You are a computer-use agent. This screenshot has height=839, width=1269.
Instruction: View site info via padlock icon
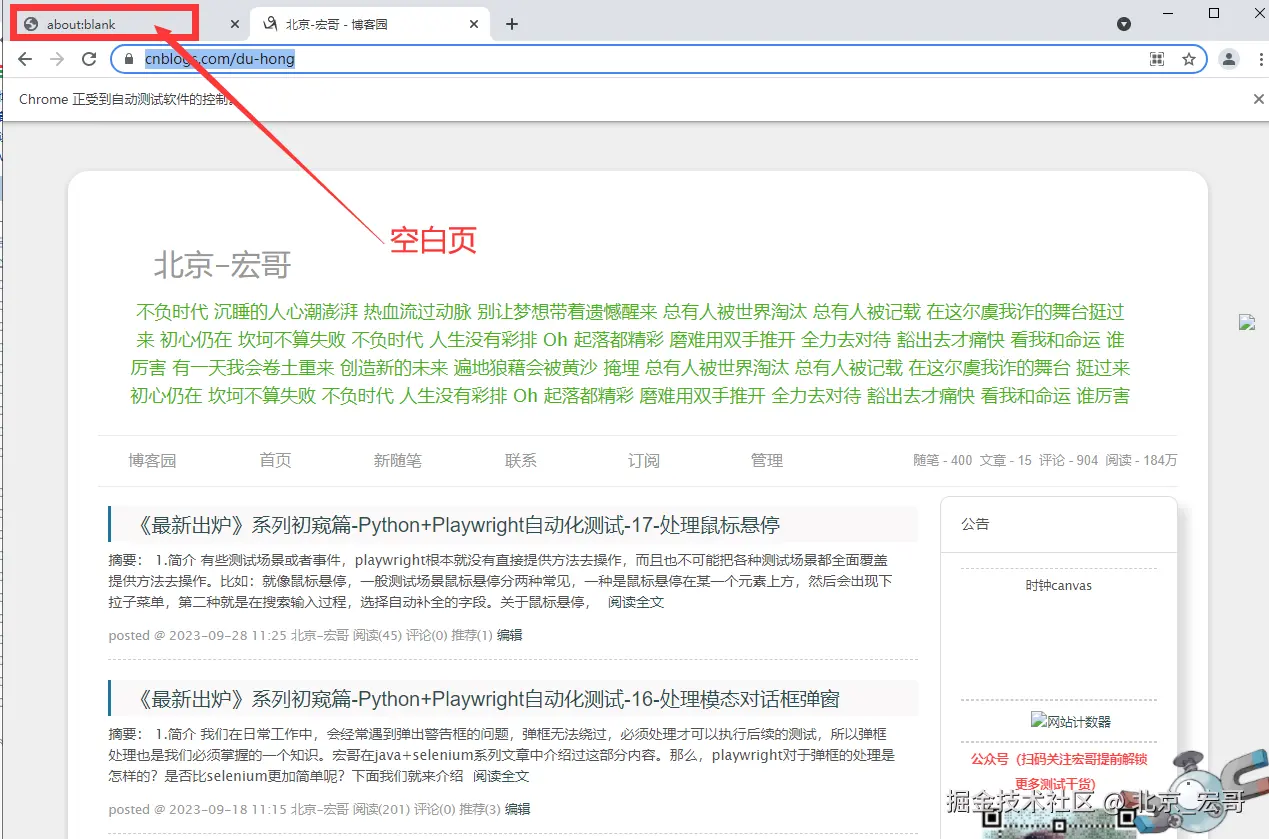[x=128, y=59]
